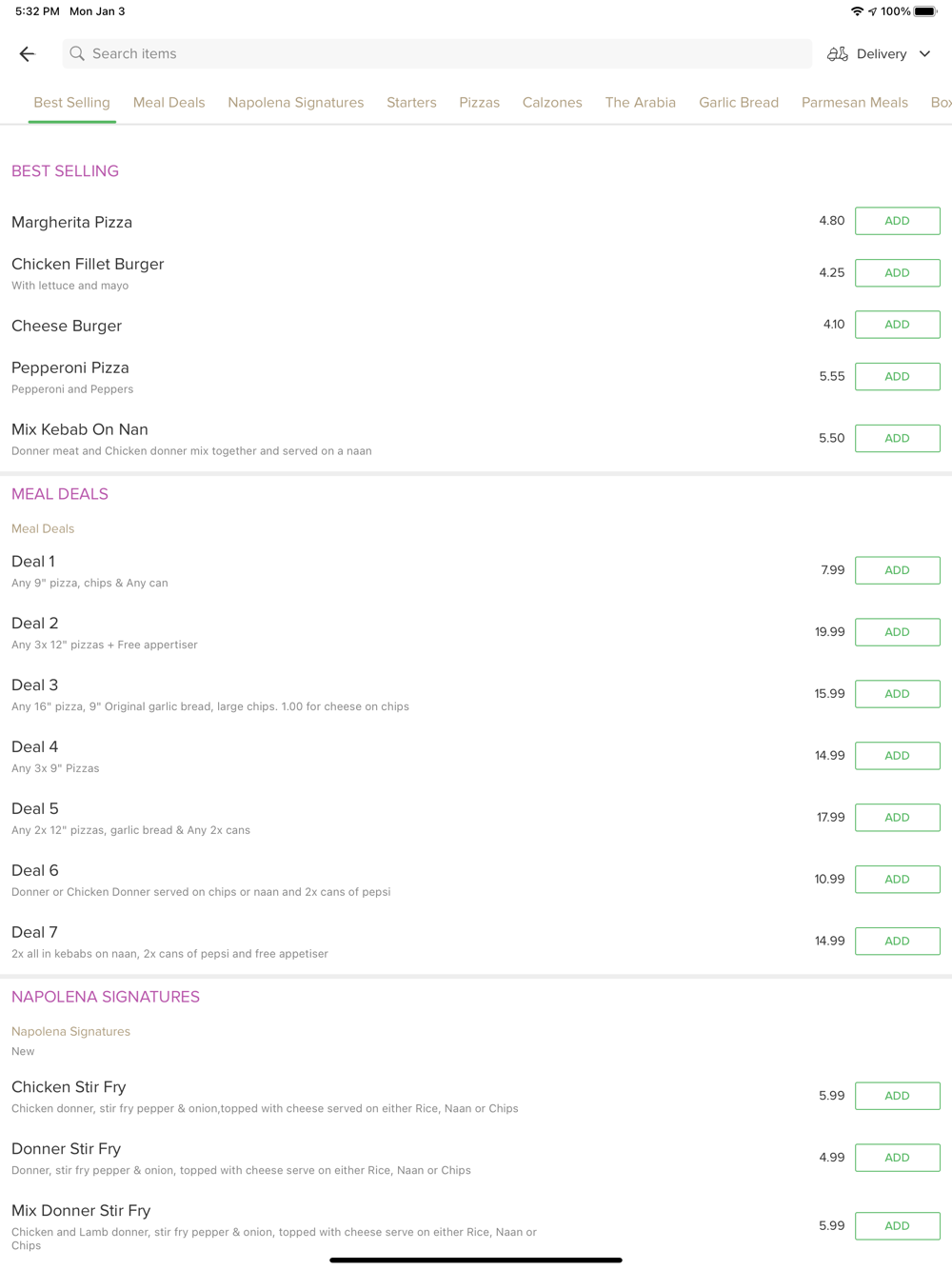Tap the home indicator bar
The height and width of the screenshot is (1270, 952).
[476, 1260]
